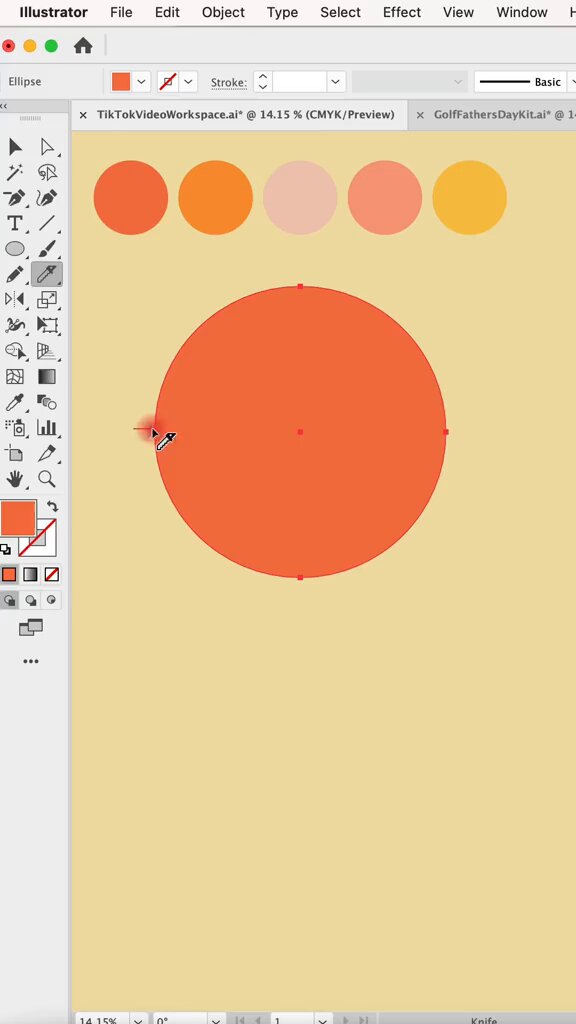
Task: Open the Stroke panel link
Action: (x=229, y=82)
